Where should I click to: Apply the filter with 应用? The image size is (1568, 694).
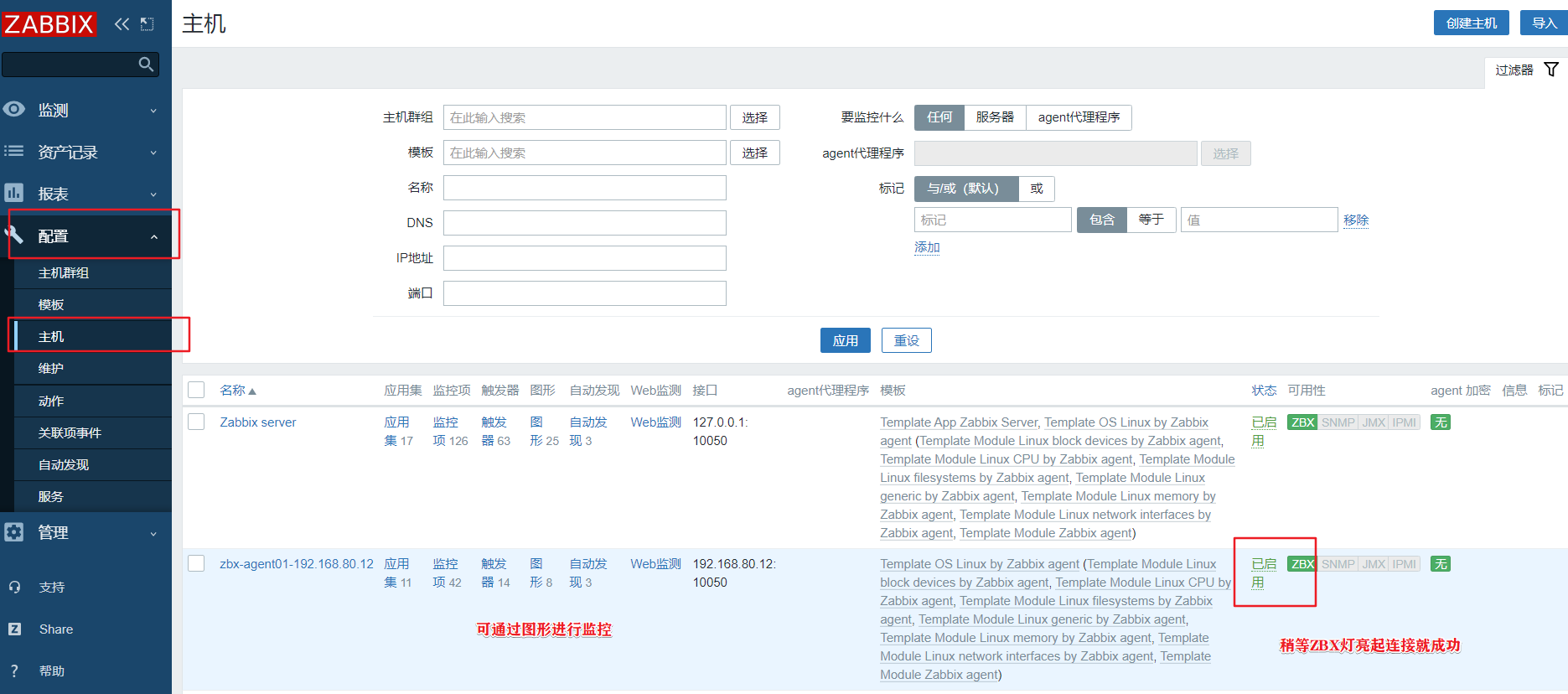pos(846,340)
